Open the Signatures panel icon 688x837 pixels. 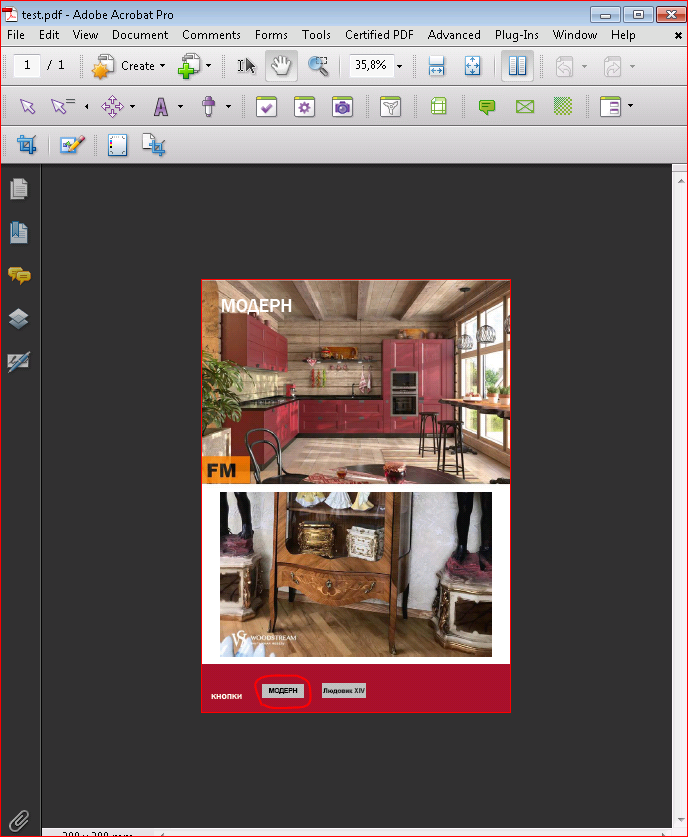[x=19, y=362]
